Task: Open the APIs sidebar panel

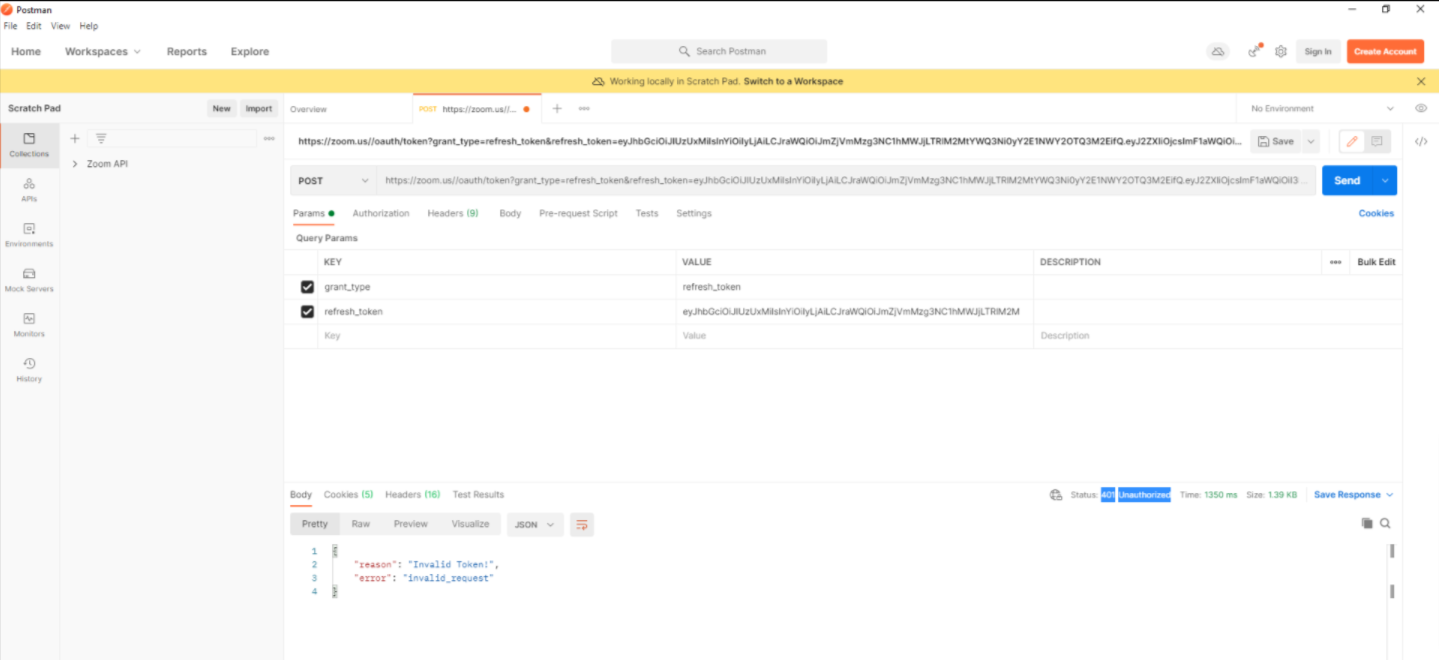Action: point(29,190)
